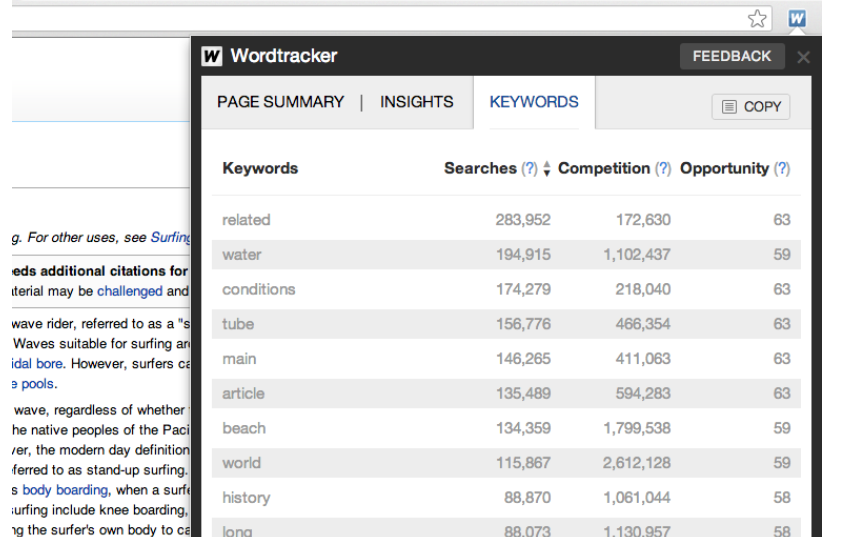Click the Wordtracker extension icon in browser toolbar
849x537 pixels.
tap(796, 18)
